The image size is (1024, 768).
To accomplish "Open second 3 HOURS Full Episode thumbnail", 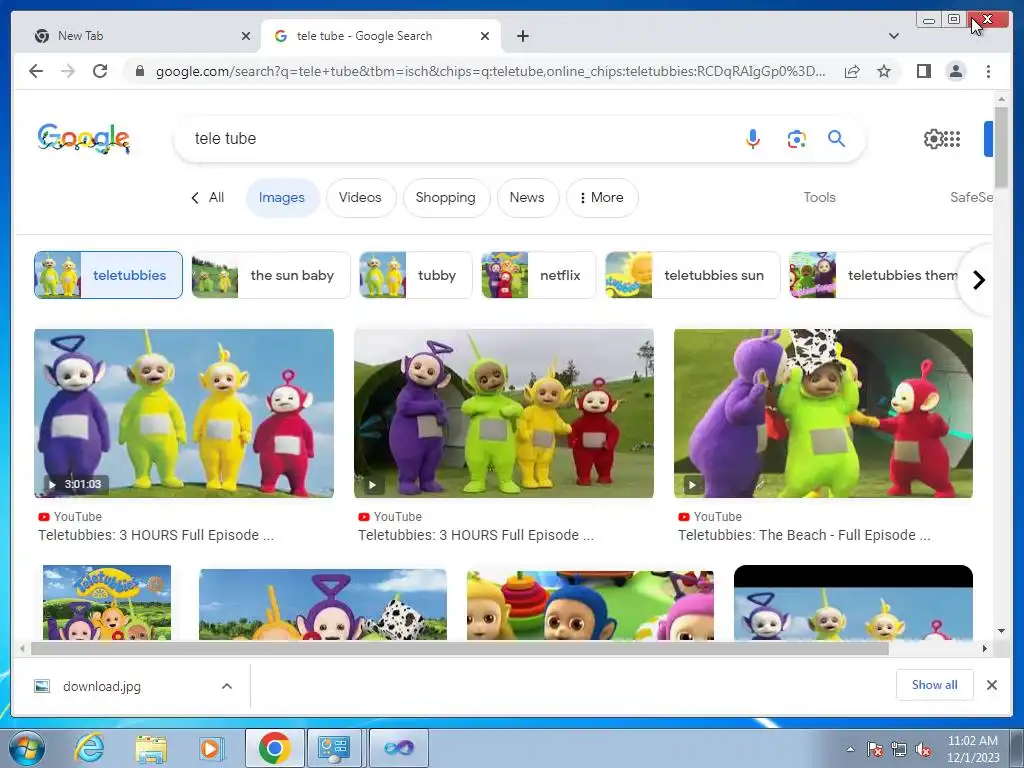I will (x=504, y=413).
